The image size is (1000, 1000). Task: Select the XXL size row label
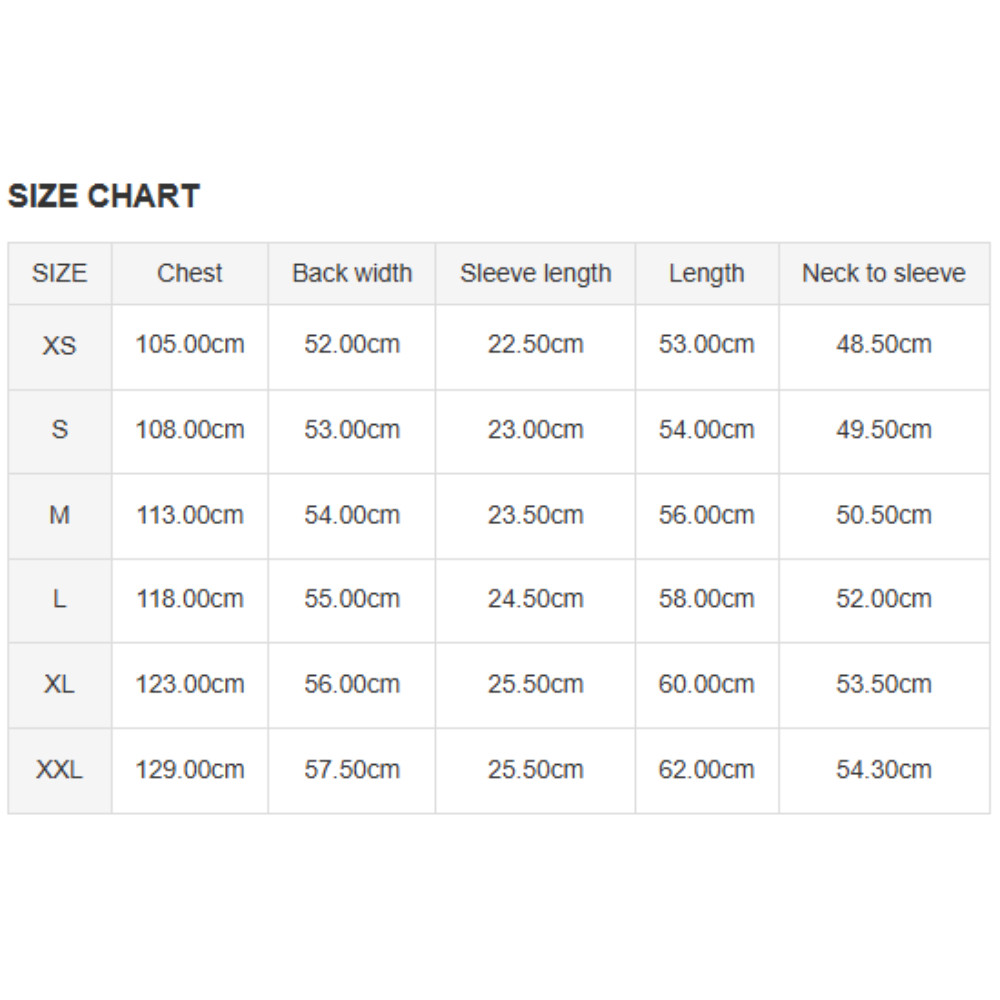pos(60,770)
